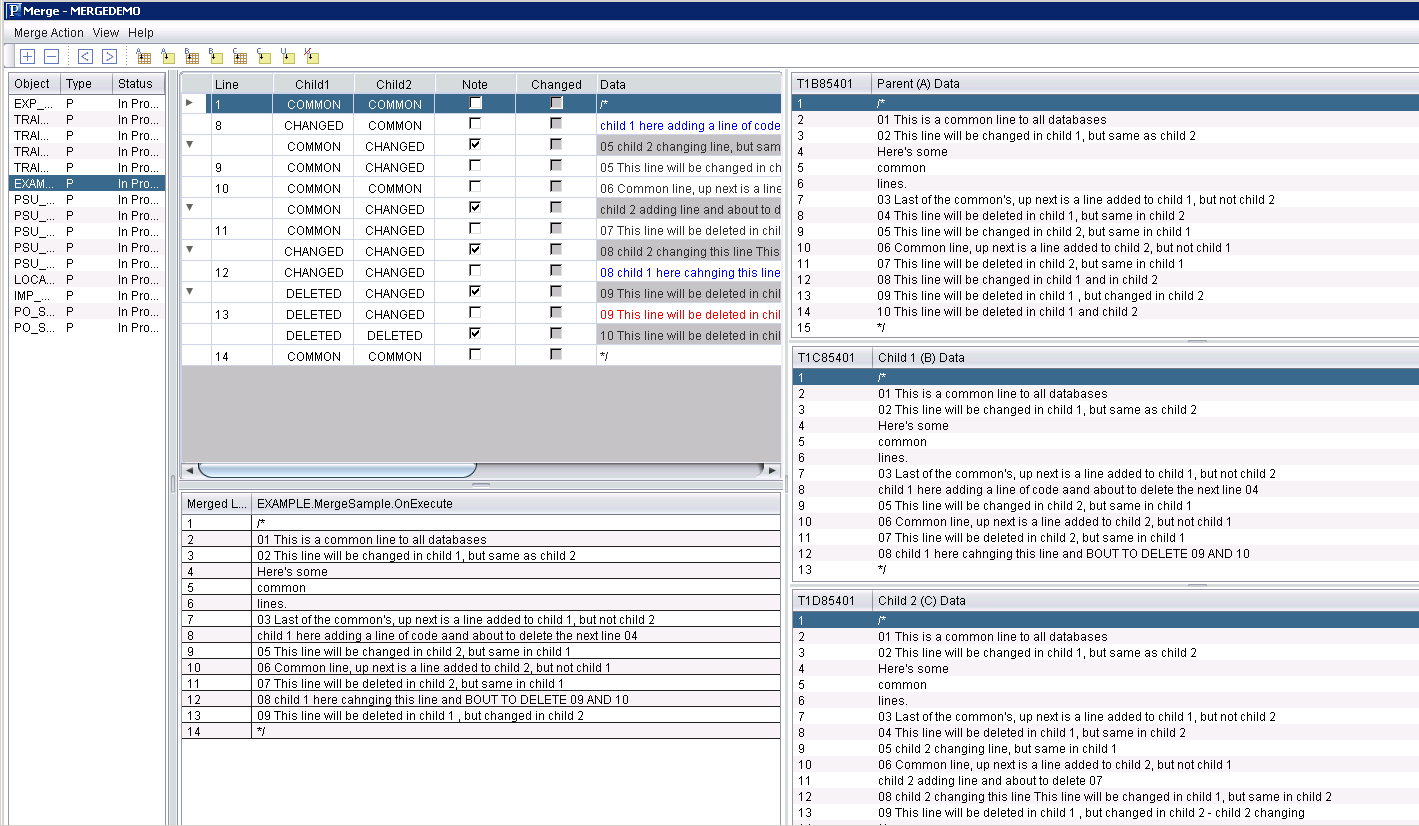The image size is (1419, 826).
Task: Select 'child 2 adding line' in Child 2 (C) Data
Action: (x=1105, y=781)
